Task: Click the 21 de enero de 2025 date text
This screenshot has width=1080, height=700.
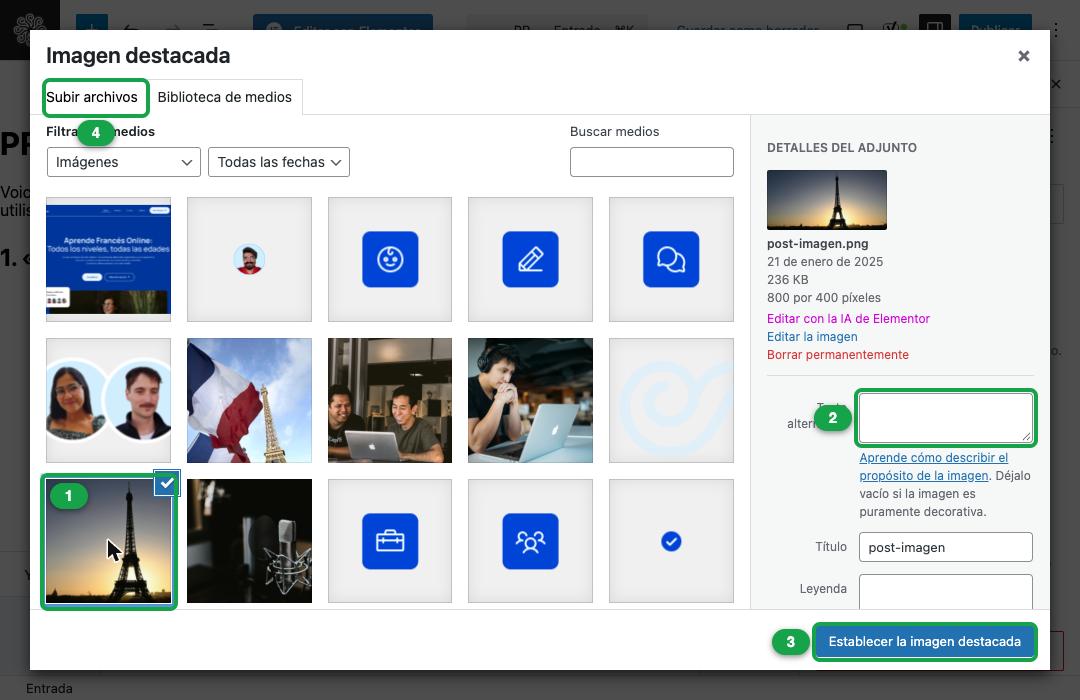Action: click(x=825, y=261)
